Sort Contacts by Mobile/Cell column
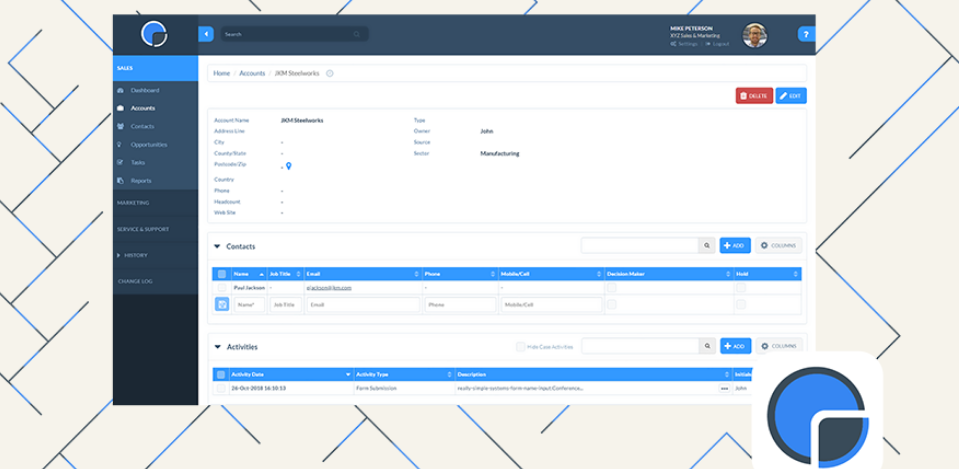This screenshot has width=959, height=469. (x=552, y=275)
